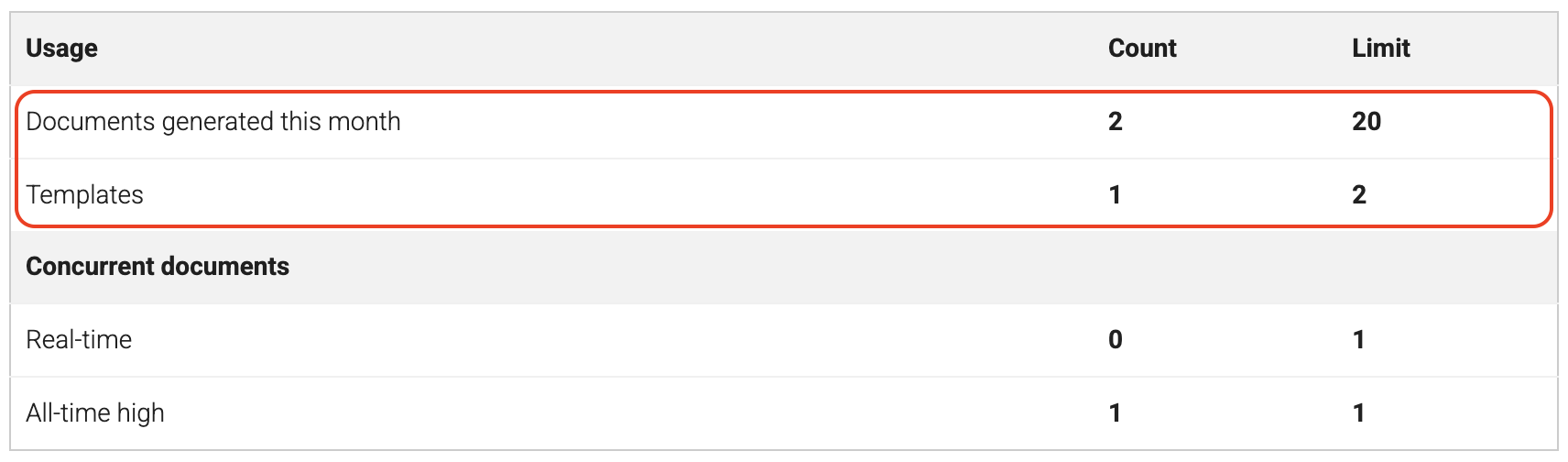Click the Templates limit value 2
The height and width of the screenshot is (462, 1568).
click(1359, 195)
